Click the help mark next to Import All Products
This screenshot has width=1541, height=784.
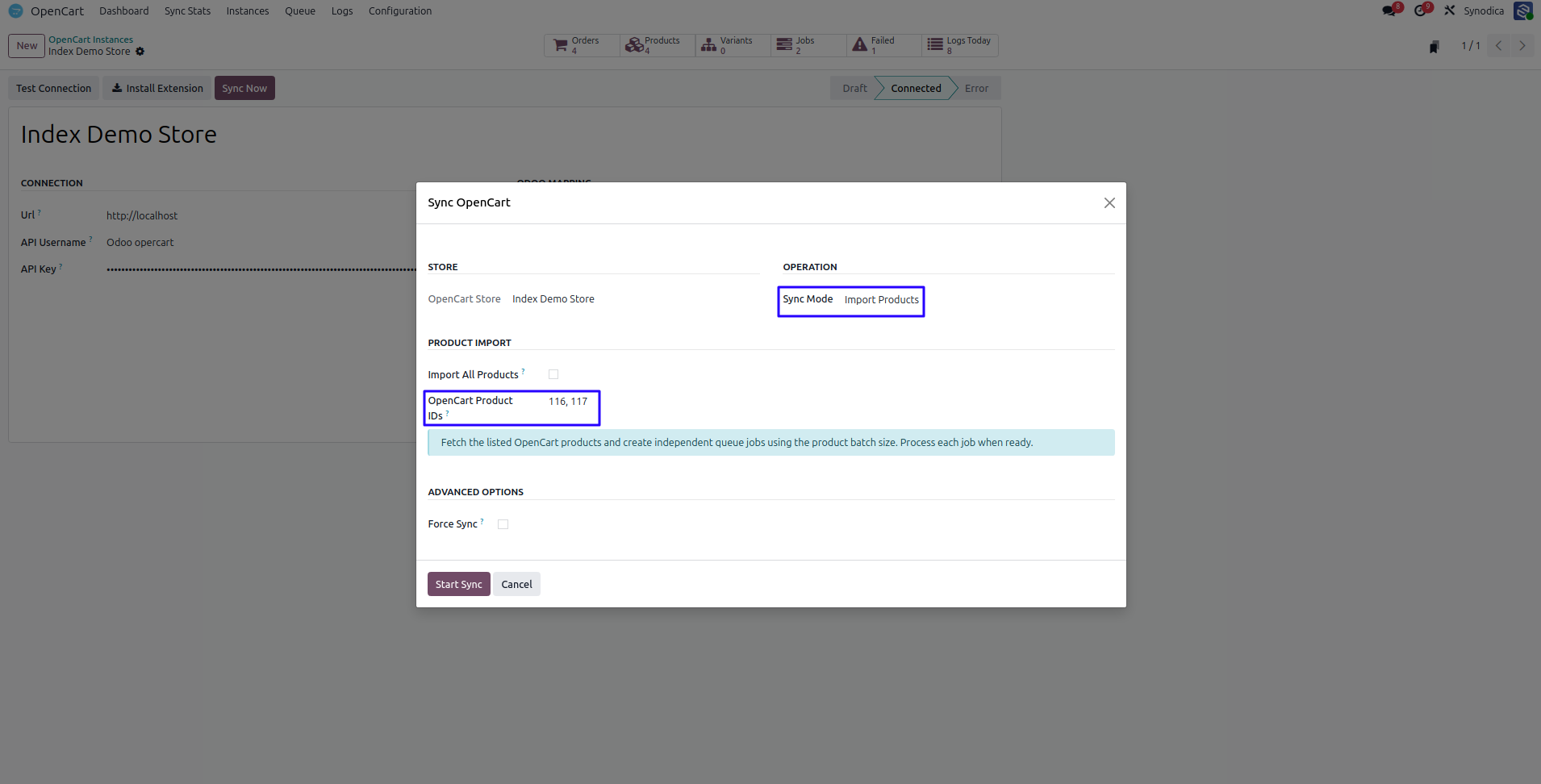pyautogui.click(x=523, y=372)
